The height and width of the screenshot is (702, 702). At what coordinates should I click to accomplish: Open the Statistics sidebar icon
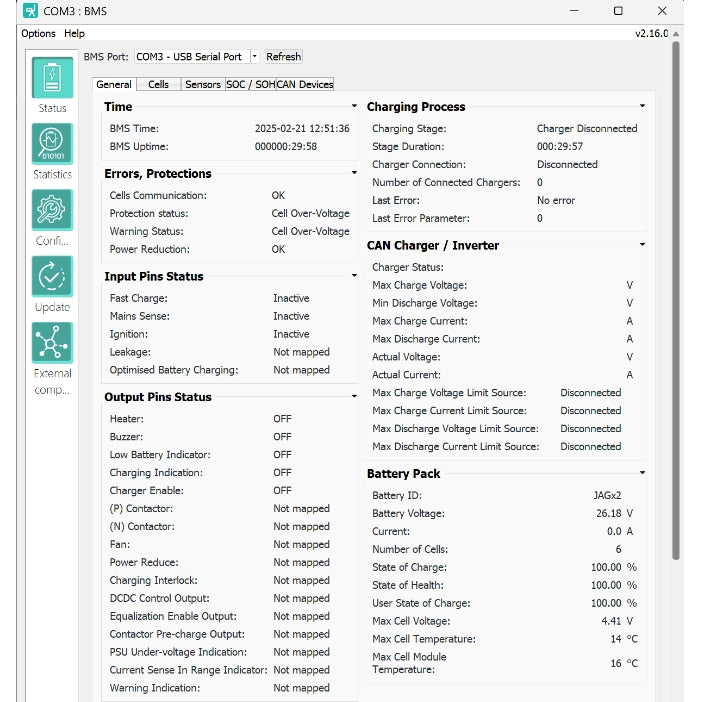click(52, 144)
